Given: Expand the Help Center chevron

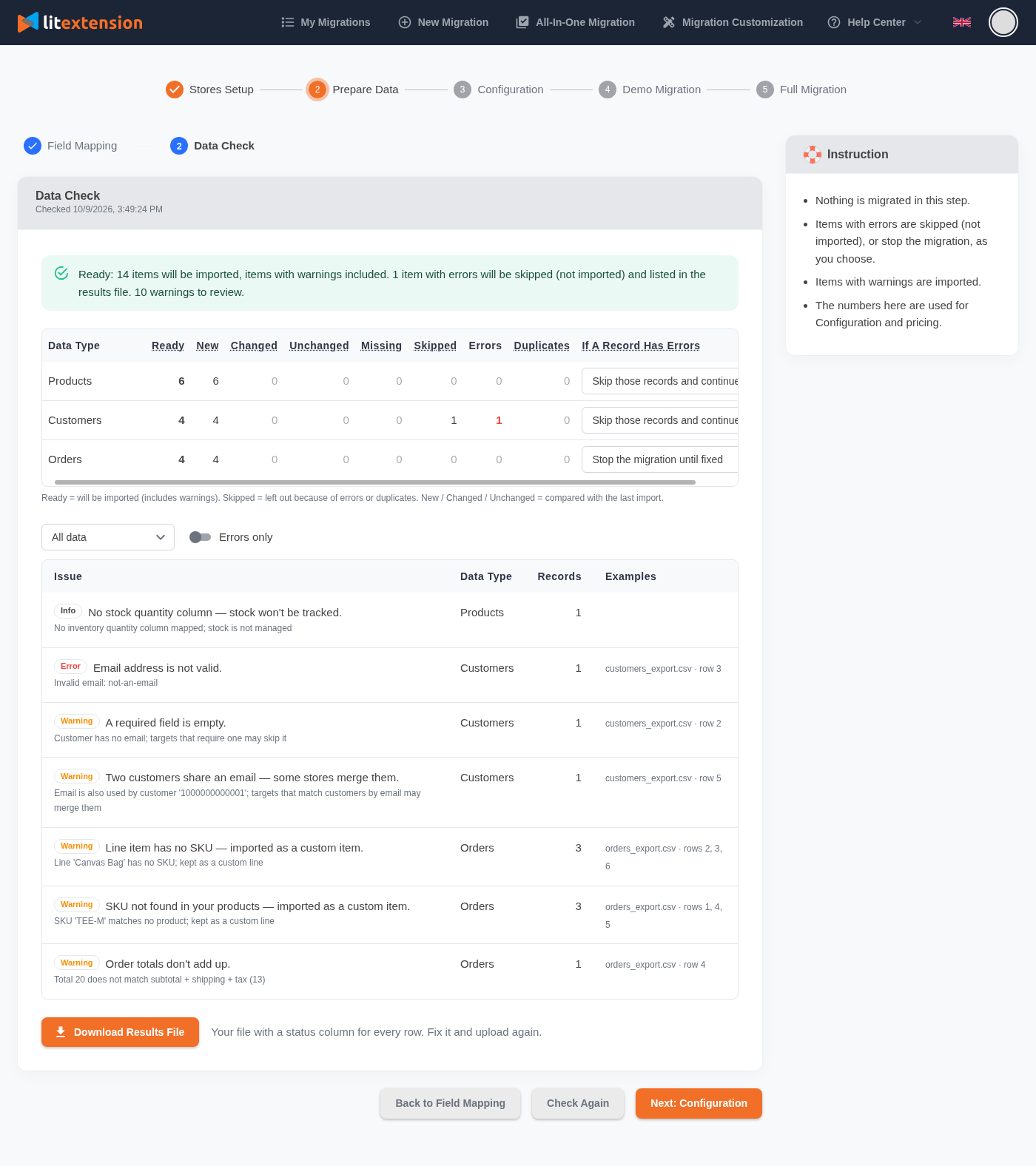Looking at the screenshot, I should (918, 22).
